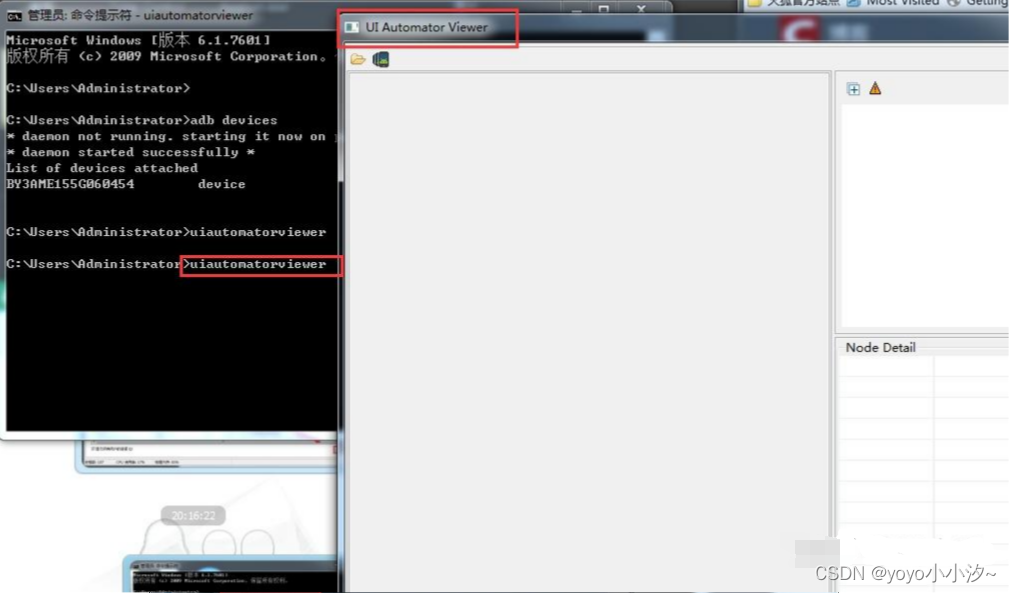Viewport: 1011px width, 593px height.
Task: Open a saved UI dump via folder icon
Action: click(x=357, y=59)
